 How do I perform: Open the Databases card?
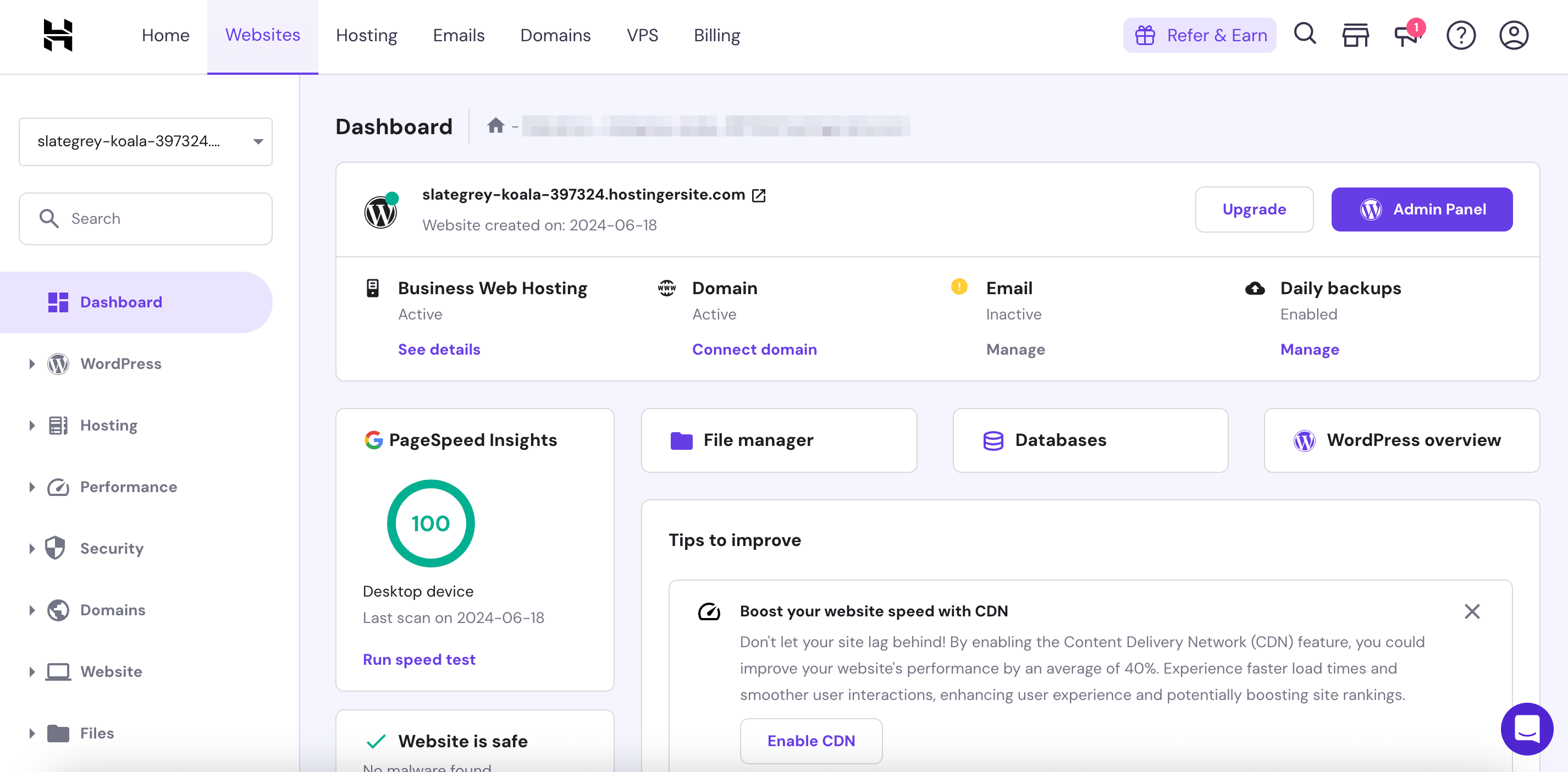pos(1090,440)
